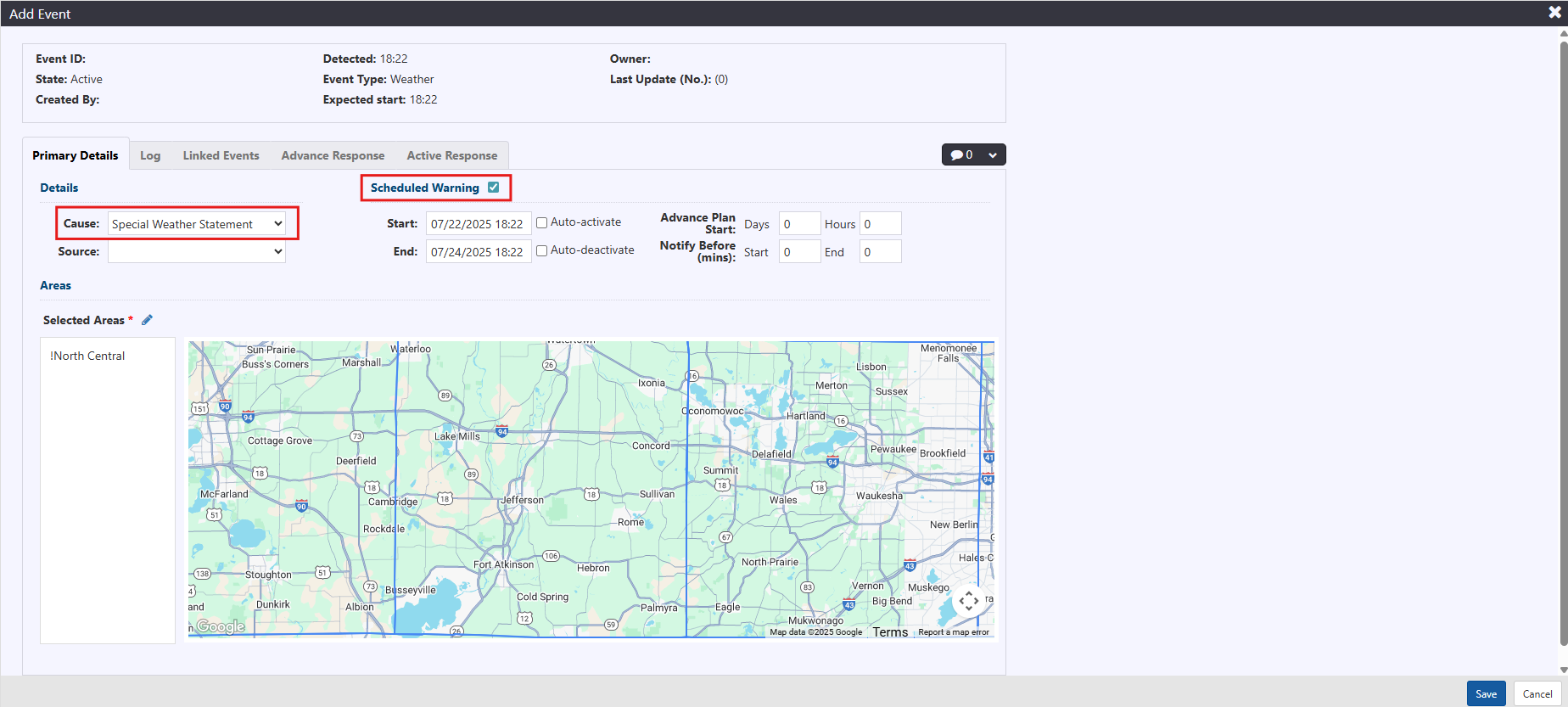Viewport: 1568px width, 707px height.
Task: Uncheck the Scheduled Warning checkbox
Action: 494,188
